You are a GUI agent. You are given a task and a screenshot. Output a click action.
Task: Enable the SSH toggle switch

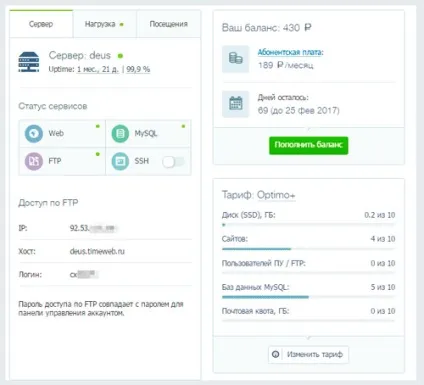tap(173, 162)
